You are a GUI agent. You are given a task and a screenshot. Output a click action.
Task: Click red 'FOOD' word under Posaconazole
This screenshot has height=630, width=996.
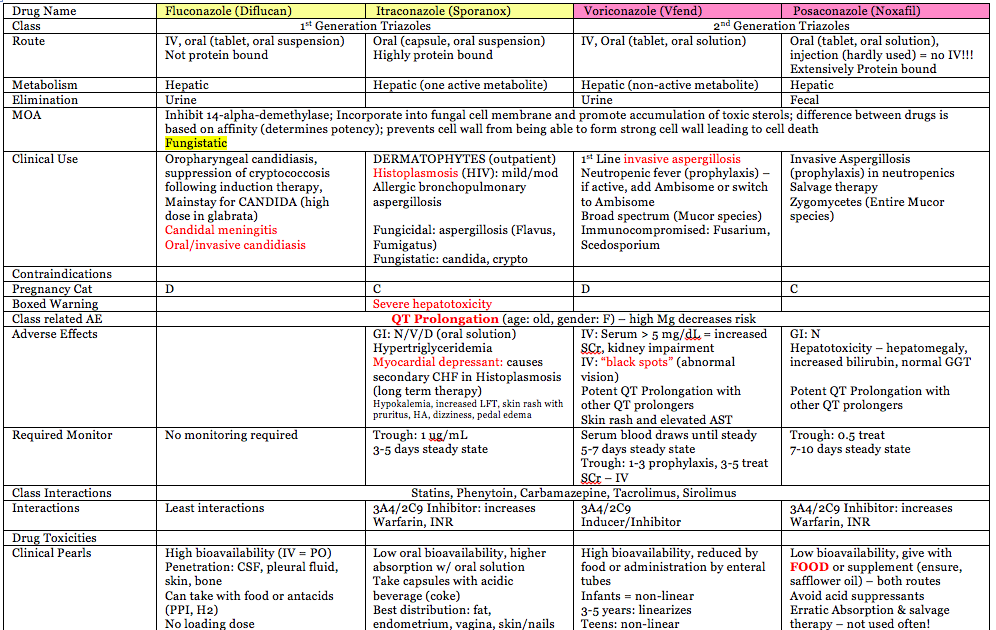[809, 567]
